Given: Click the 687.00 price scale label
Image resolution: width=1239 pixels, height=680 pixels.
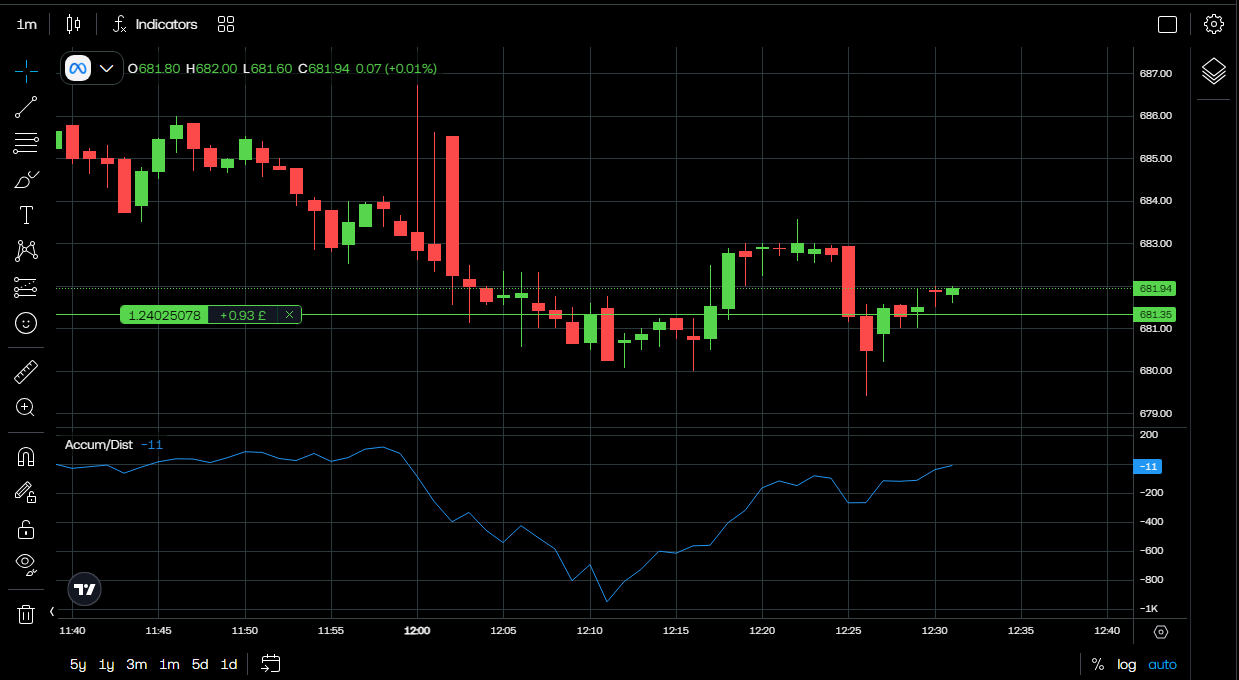Looking at the screenshot, I should tap(1155, 73).
